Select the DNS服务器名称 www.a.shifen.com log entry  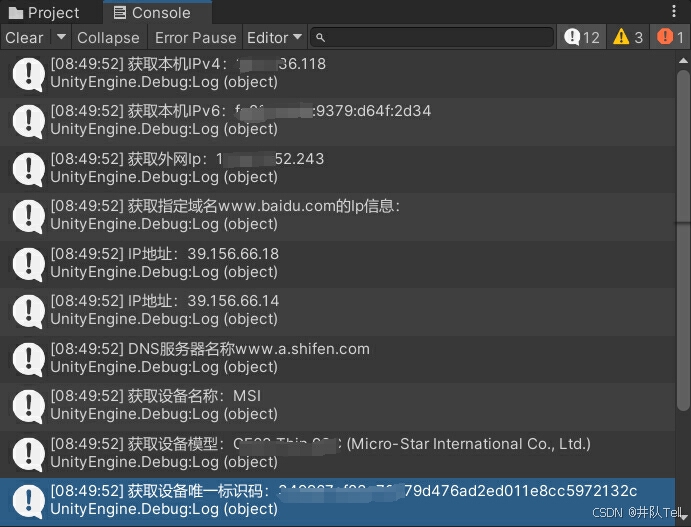338,358
